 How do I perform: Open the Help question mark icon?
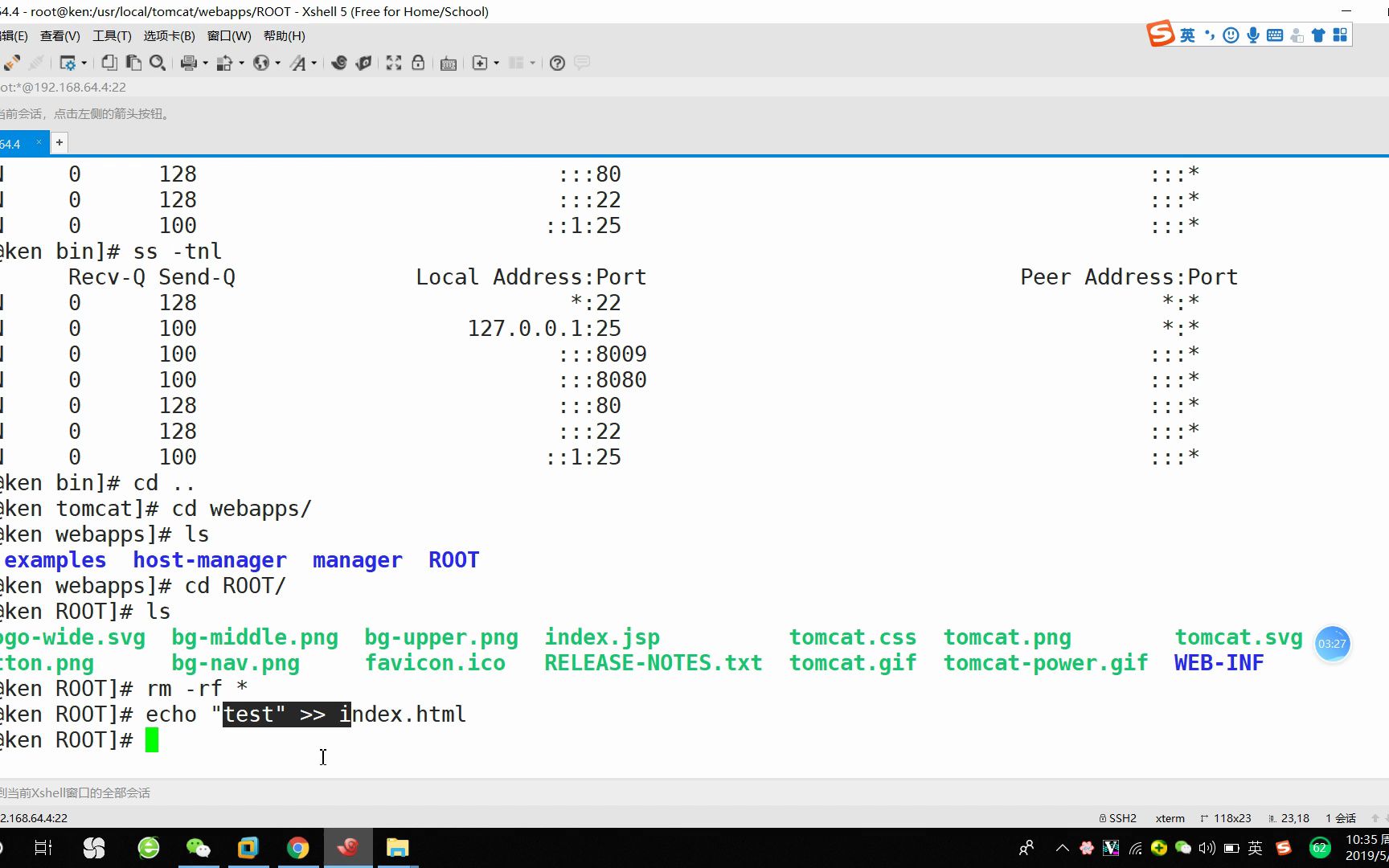[x=557, y=63]
